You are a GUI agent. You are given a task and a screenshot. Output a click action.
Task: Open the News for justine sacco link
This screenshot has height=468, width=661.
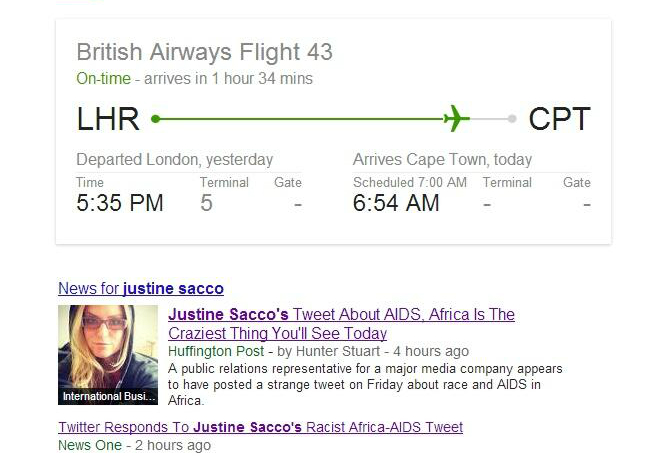coord(141,289)
